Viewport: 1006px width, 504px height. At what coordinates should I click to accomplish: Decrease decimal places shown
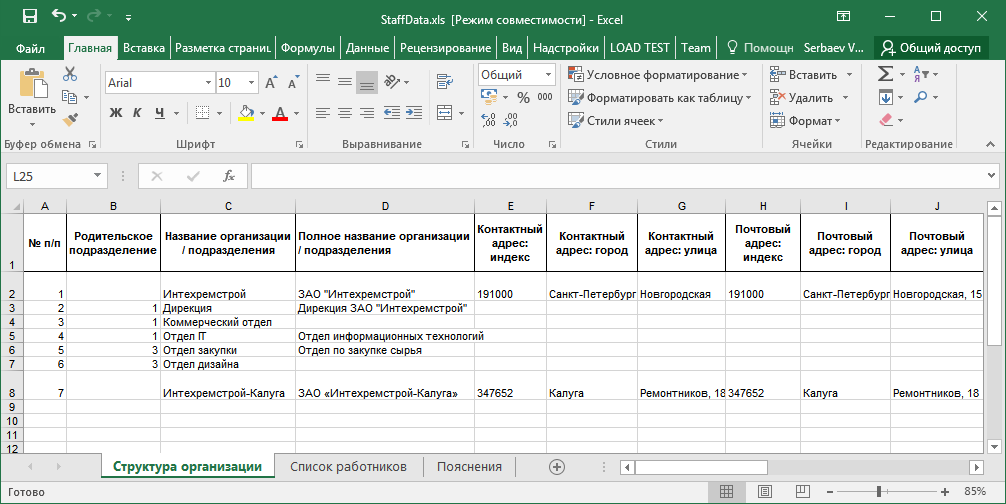pos(511,120)
